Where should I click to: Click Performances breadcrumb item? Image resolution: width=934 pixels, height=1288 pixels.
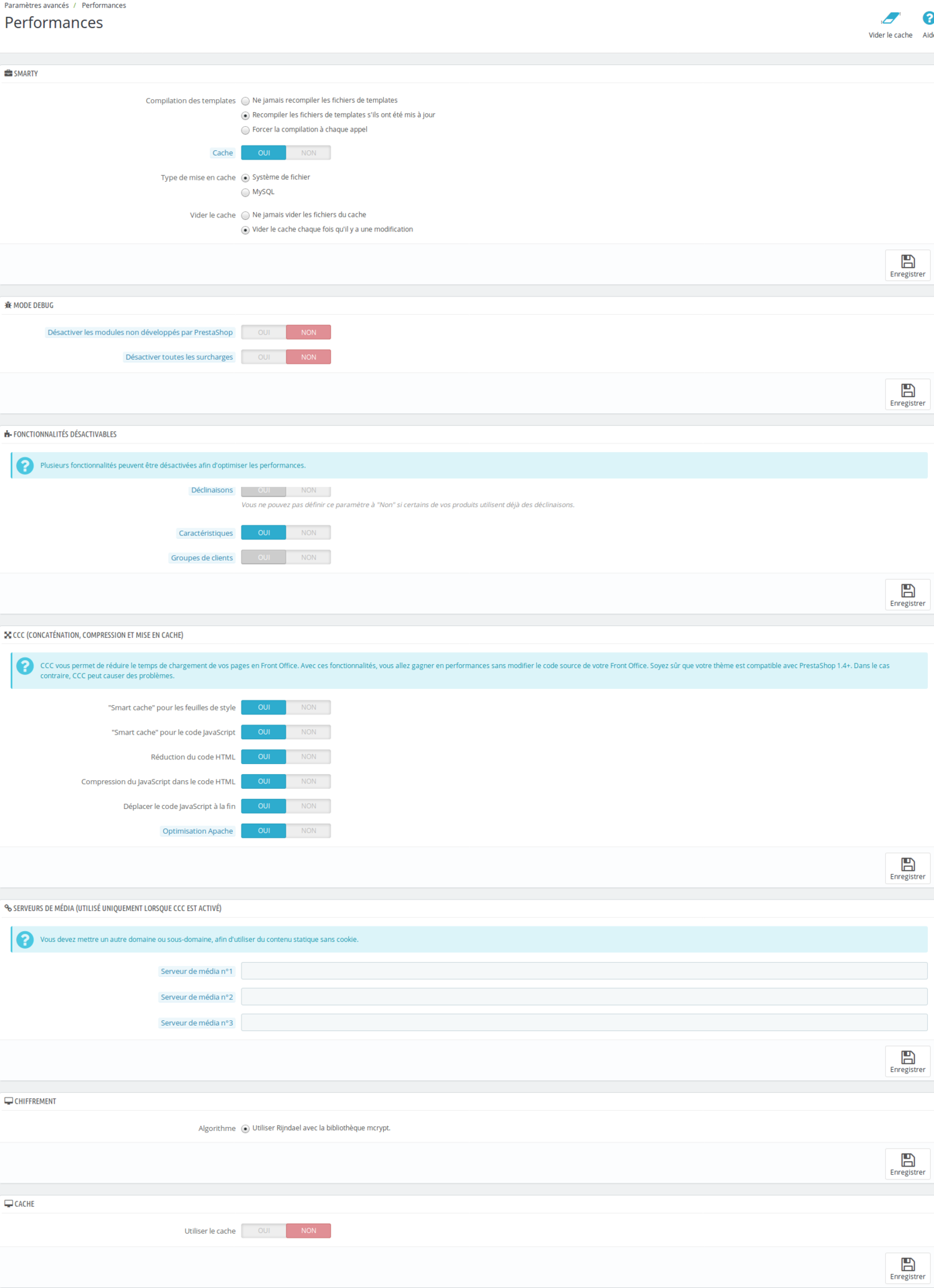[x=104, y=5]
